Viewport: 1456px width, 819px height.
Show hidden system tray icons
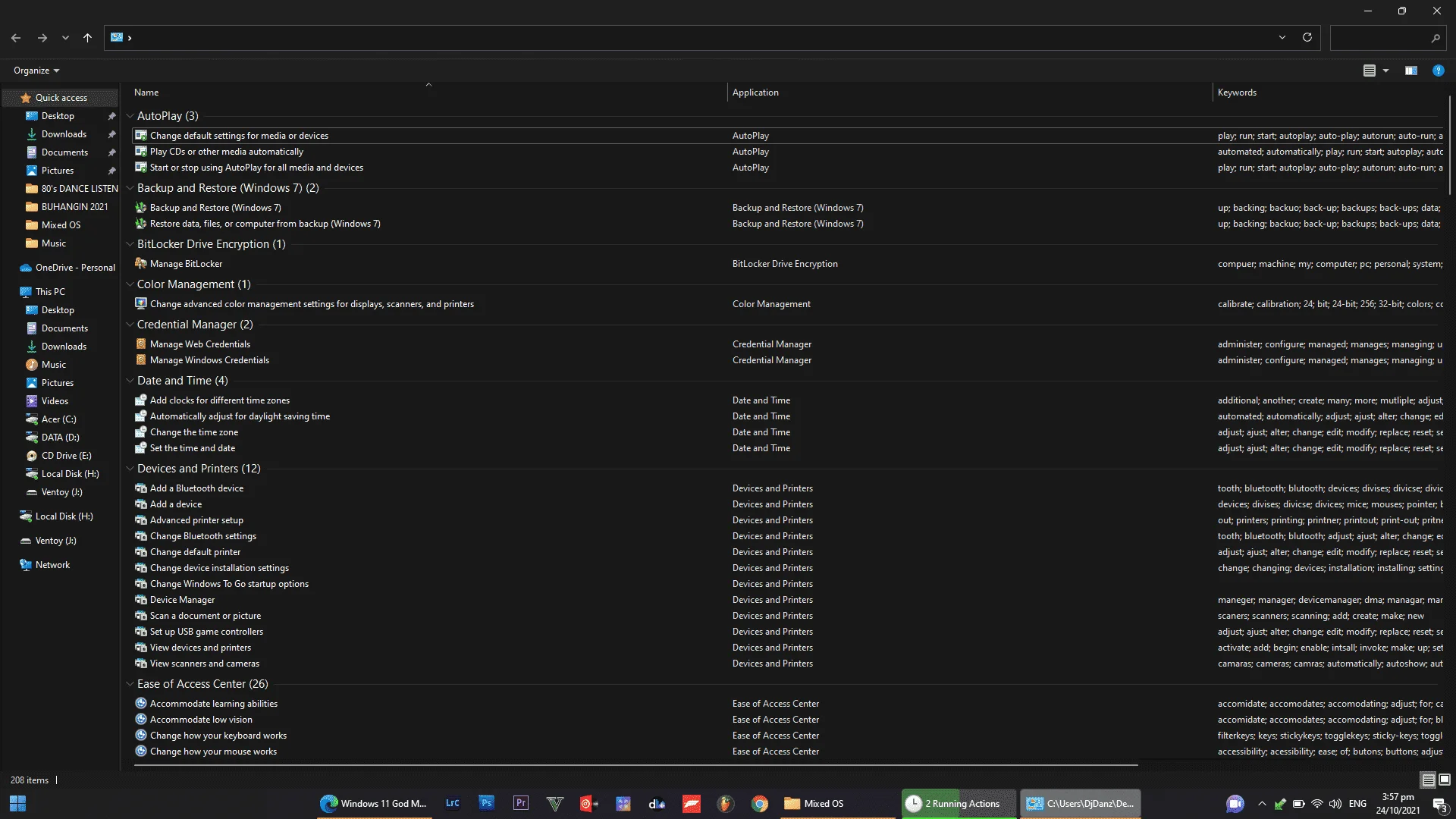click(1262, 804)
